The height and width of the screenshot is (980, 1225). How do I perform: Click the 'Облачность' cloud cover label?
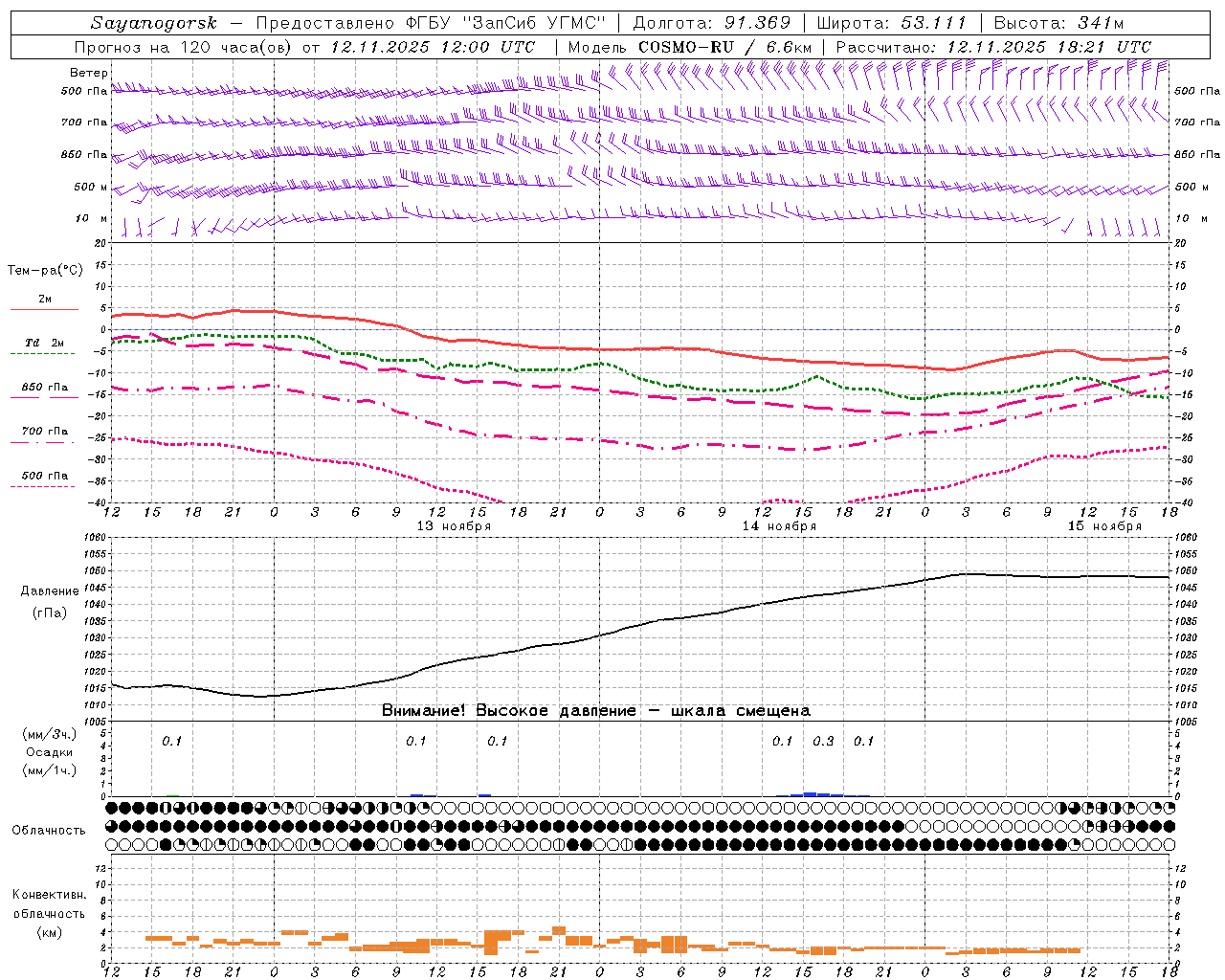click(x=49, y=831)
